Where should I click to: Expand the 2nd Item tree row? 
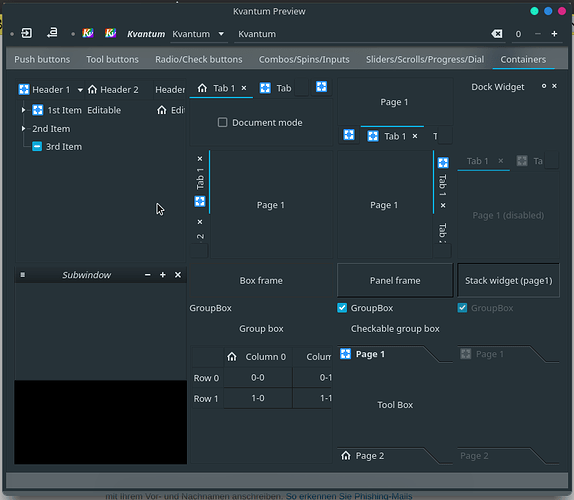point(23,128)
